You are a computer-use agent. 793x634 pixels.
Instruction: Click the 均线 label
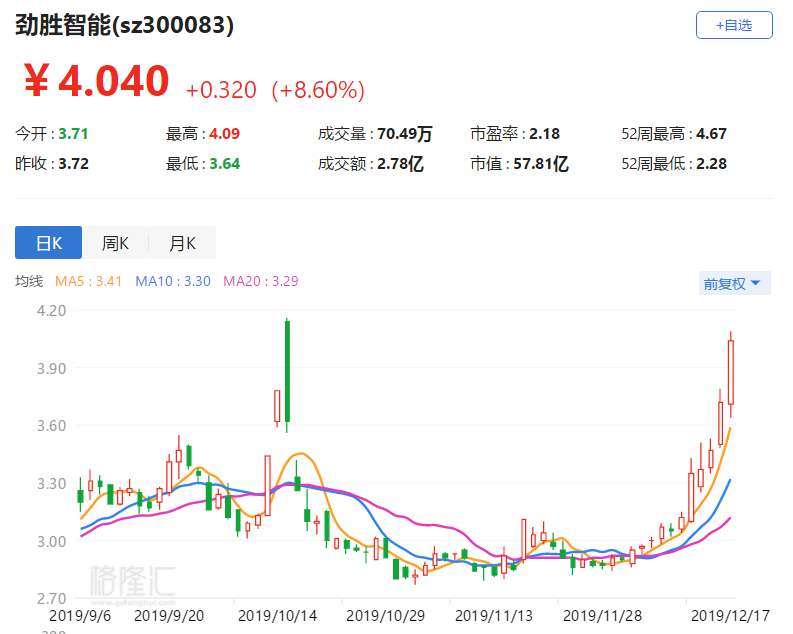click(x=29, y=281)
